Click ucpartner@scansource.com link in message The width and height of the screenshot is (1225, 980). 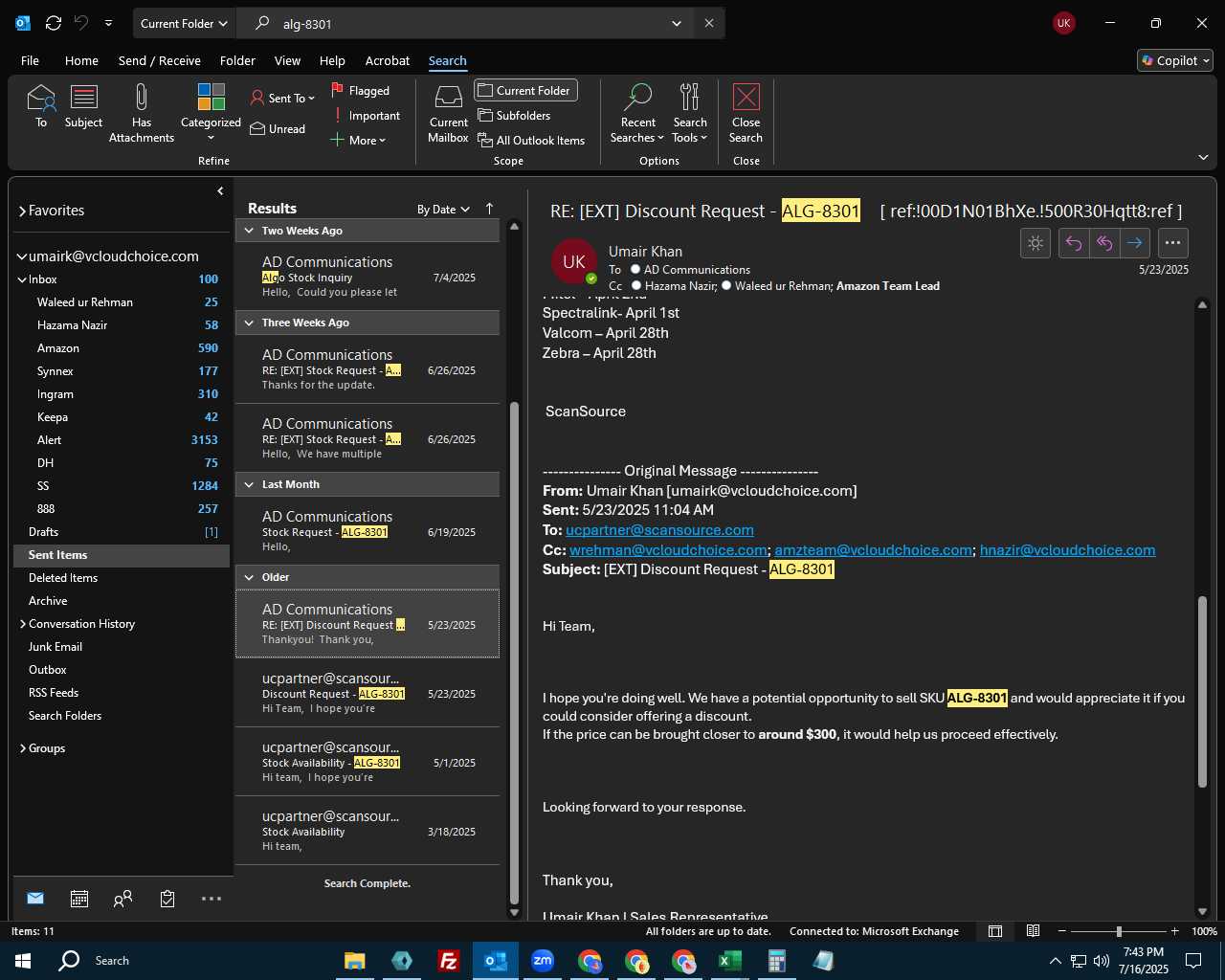[x=659, y=529]
